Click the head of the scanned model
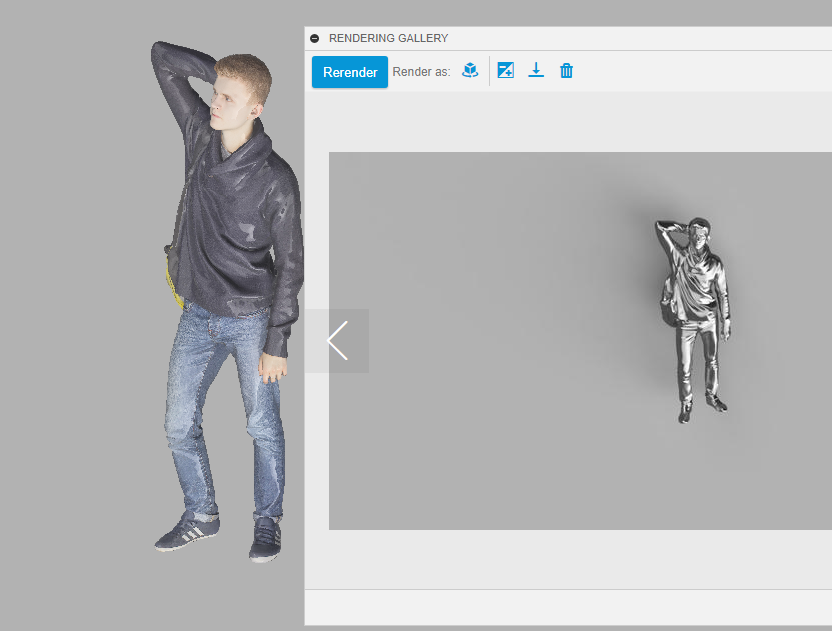 tap(235, 85)
